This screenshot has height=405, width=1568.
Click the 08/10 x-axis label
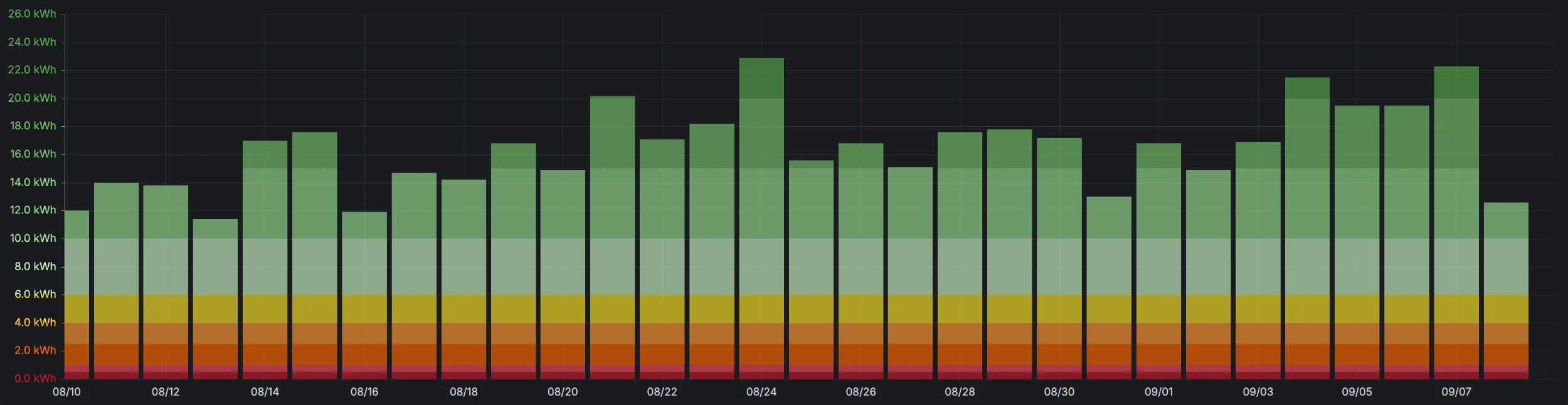pyautogui.click(x=66, y=392)
